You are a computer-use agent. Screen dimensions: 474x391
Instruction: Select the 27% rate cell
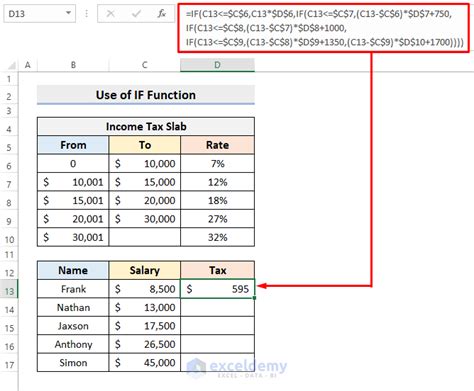[x=217, y=219]
